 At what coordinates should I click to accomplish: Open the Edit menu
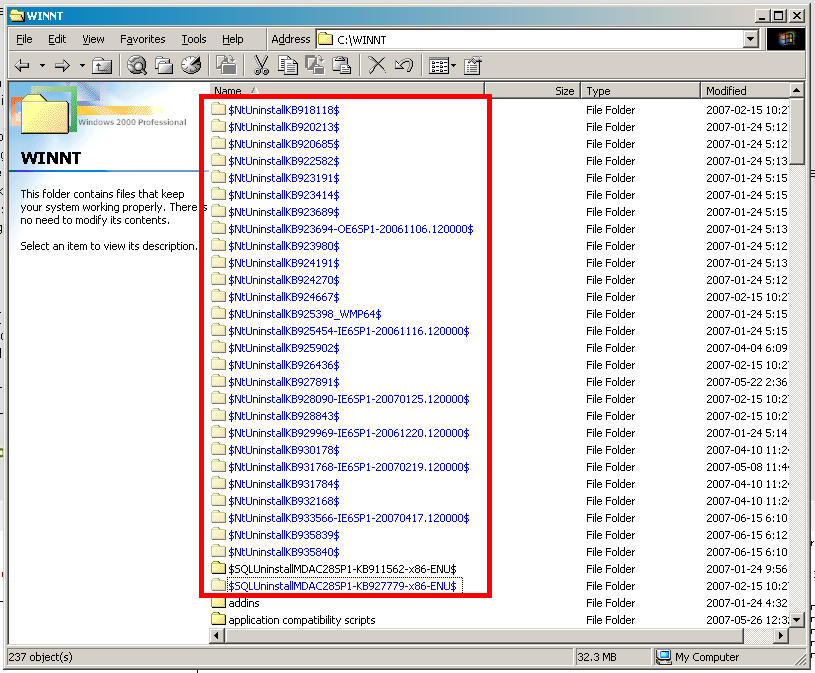pyautogui.click(x=57, y=39)
